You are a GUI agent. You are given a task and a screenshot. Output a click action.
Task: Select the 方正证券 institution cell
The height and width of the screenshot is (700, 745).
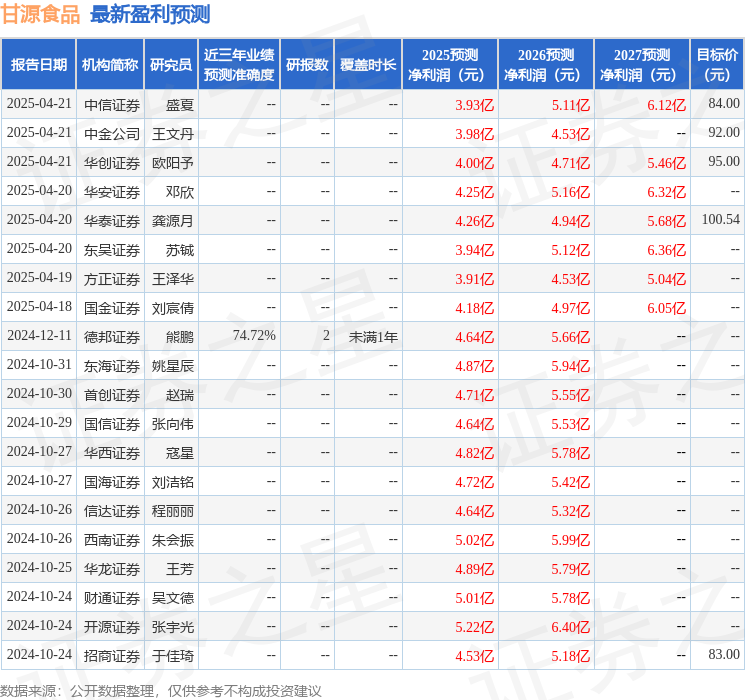[x=112, y=279]
